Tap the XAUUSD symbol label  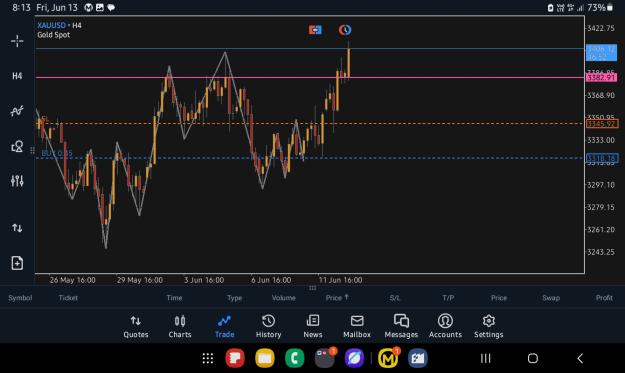pos(51,25)
